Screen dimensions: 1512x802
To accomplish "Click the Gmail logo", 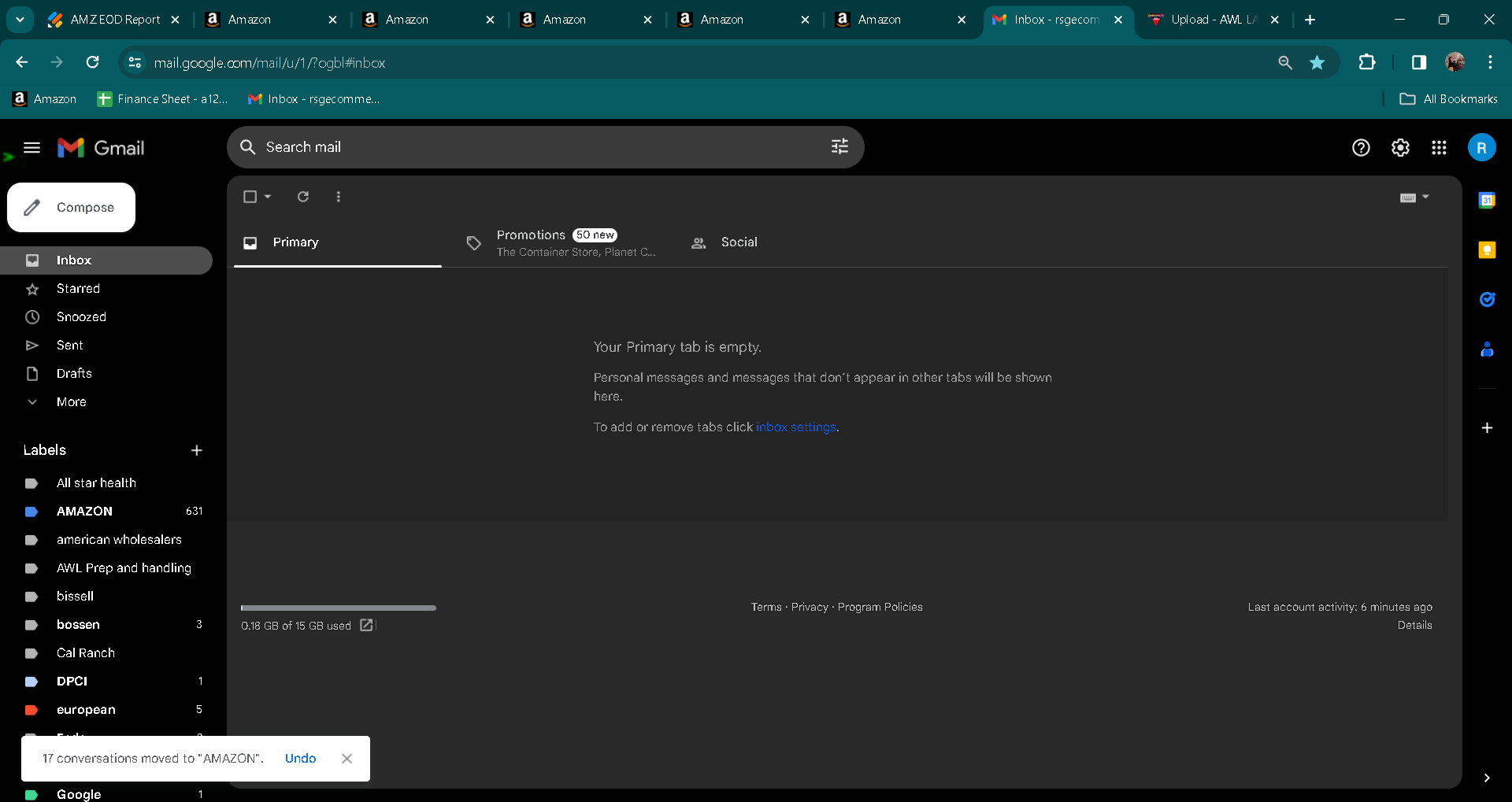I will pyautogui.click(x=101, y=148).
